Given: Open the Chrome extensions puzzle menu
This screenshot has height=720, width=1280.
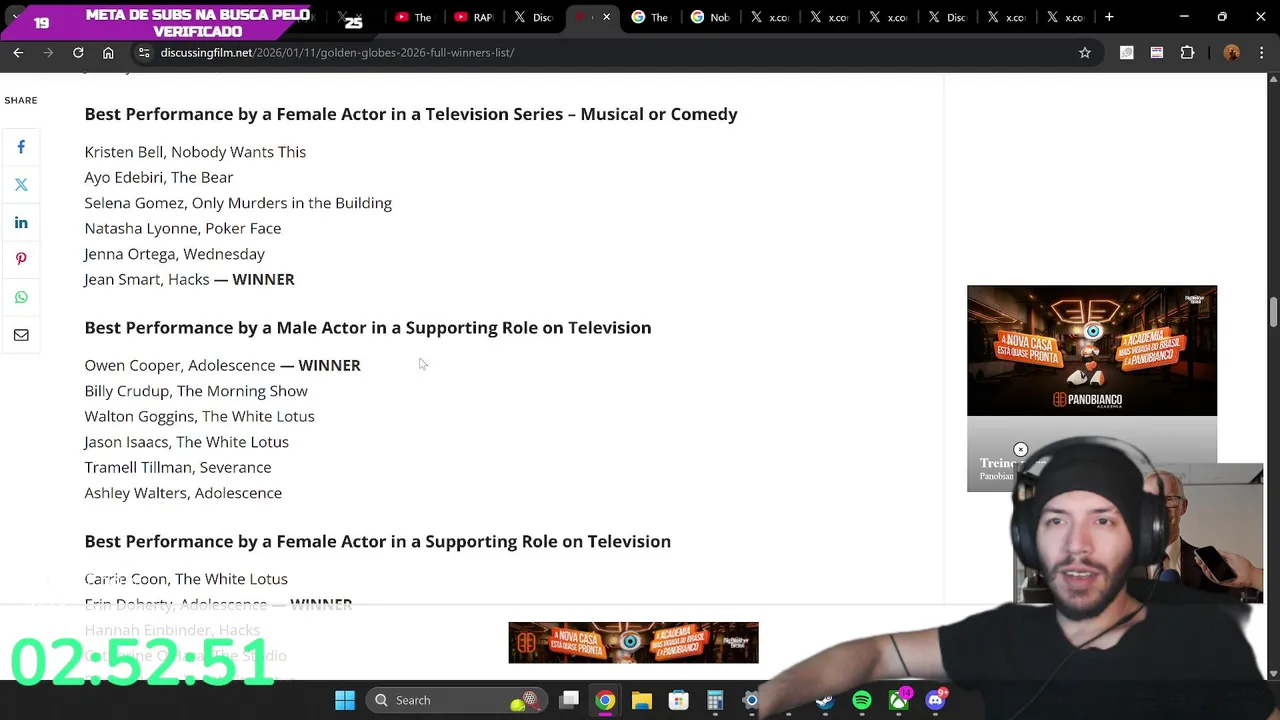Looking at the screenshot, I should [1188, 52].
